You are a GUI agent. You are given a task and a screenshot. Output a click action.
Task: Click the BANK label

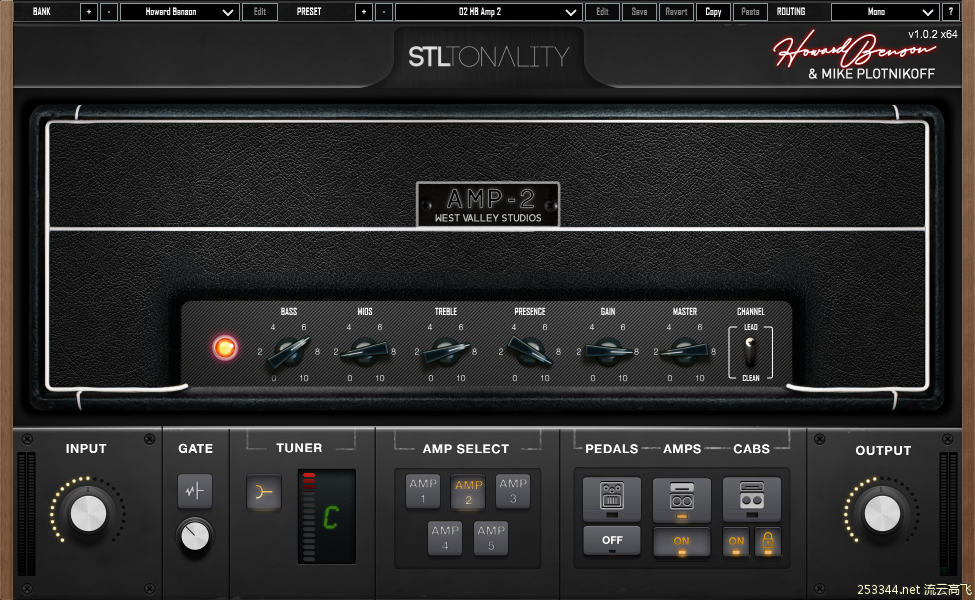(x=42, y=11)
